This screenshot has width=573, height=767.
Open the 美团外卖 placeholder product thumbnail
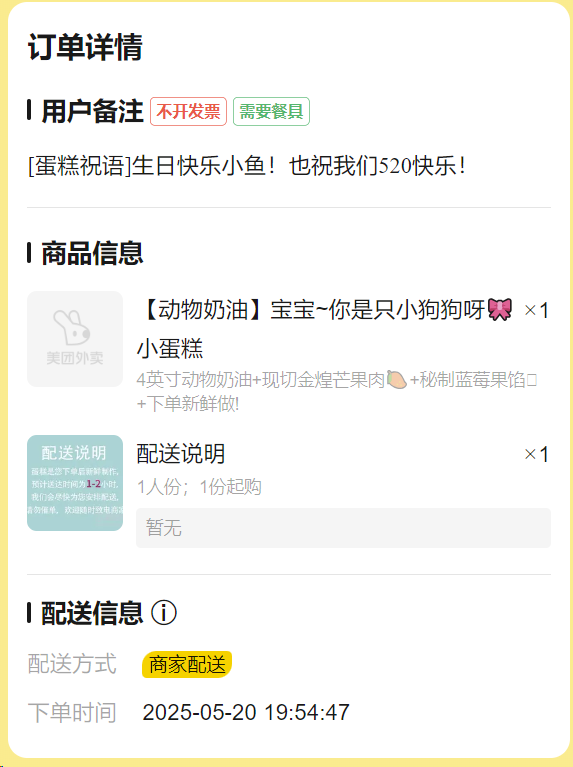pyautogui.click(x=75, y=339)
